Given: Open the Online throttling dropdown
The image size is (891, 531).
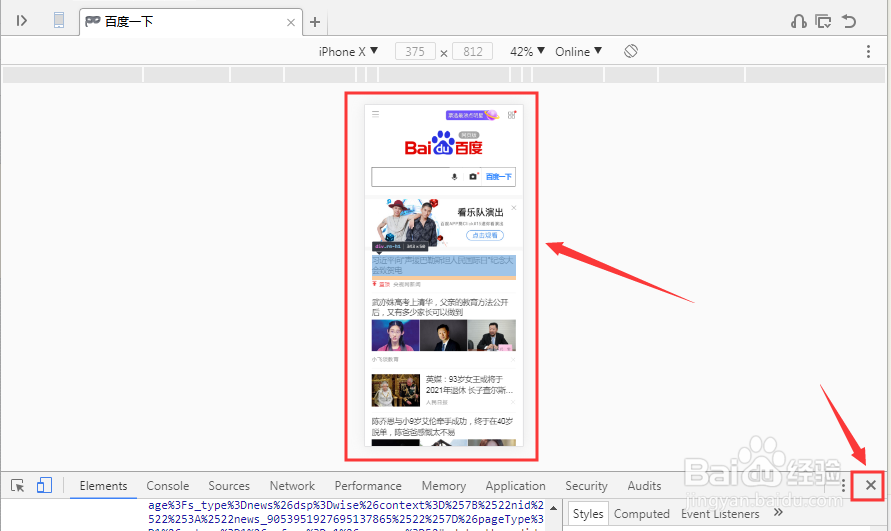Looking at the screenshot, I should [578, 52].
